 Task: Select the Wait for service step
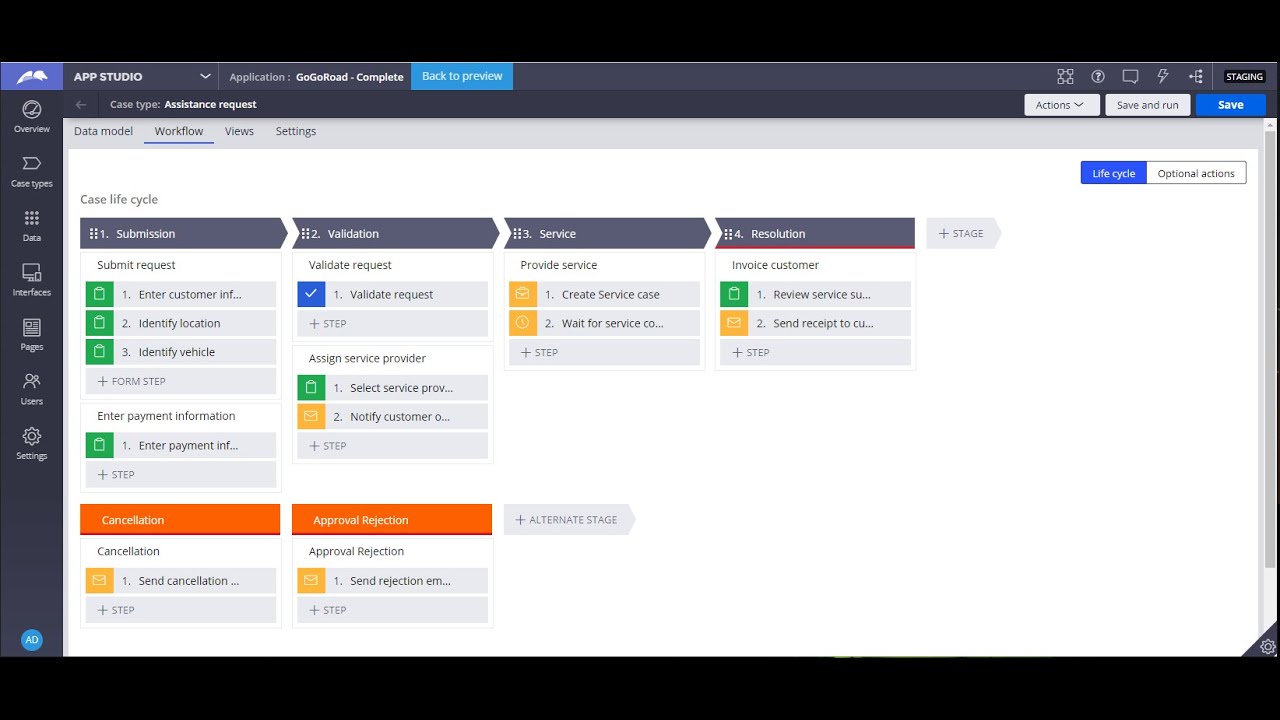pyautogui.click(x=604, y=323)
